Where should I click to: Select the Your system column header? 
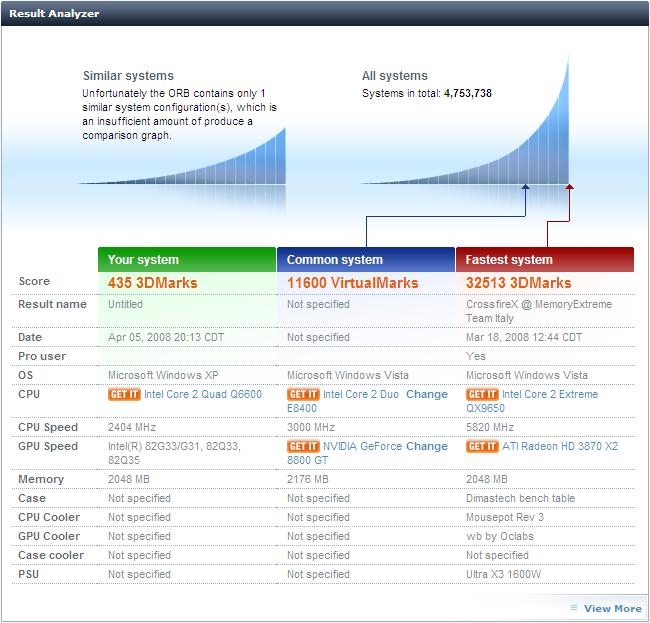point(187,259)
